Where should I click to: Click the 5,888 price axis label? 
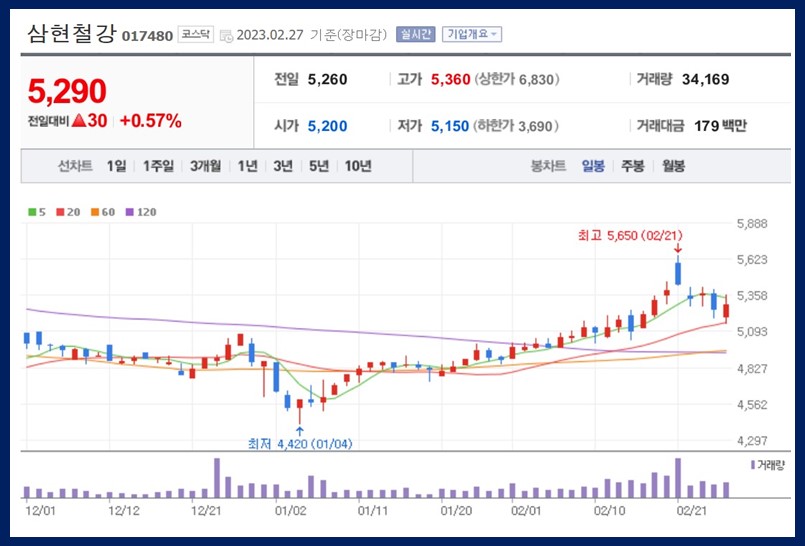752,224
